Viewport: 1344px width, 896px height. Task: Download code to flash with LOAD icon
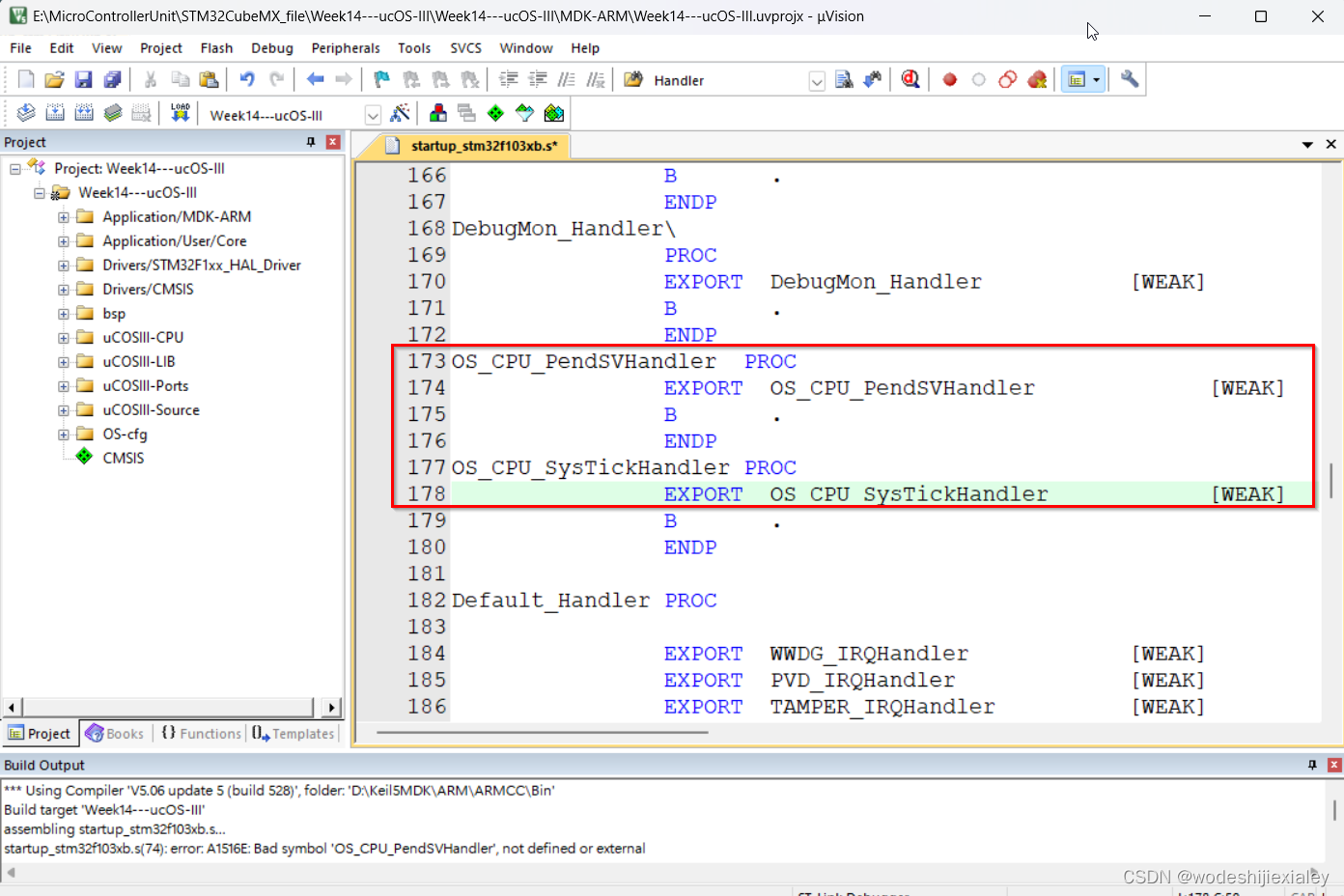click(x=181, y=114)
